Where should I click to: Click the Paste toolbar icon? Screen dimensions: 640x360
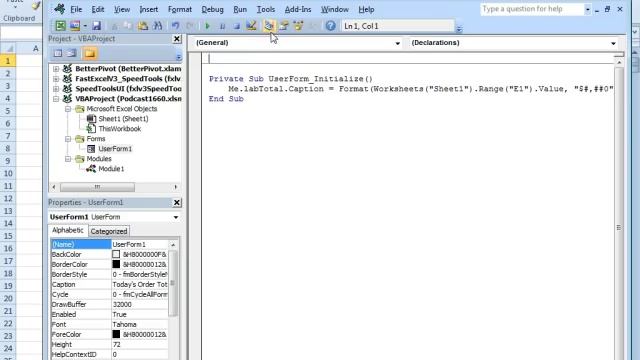click(143, 26)
